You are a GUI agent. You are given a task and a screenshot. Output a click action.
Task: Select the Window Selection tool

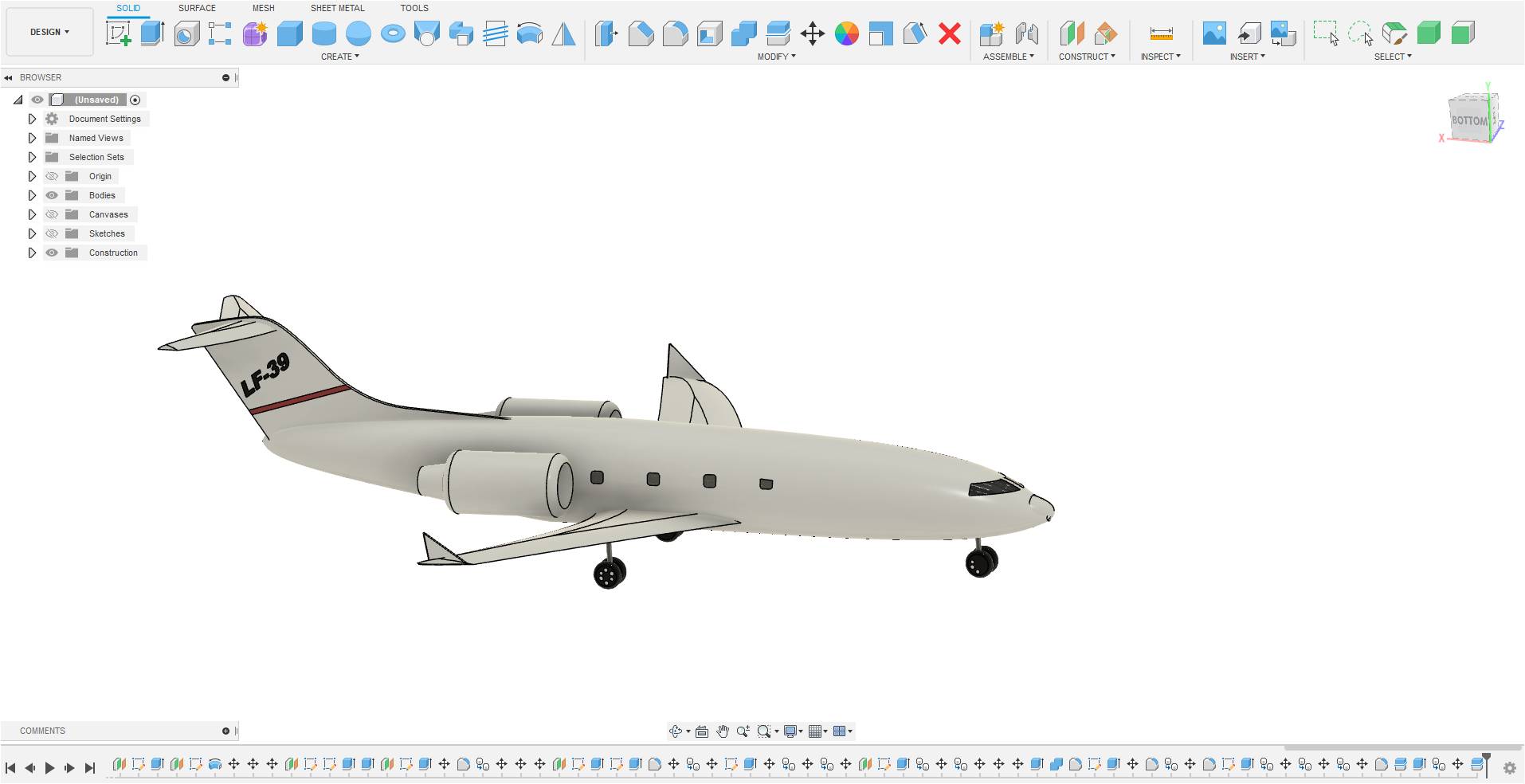pos(1326,33)
